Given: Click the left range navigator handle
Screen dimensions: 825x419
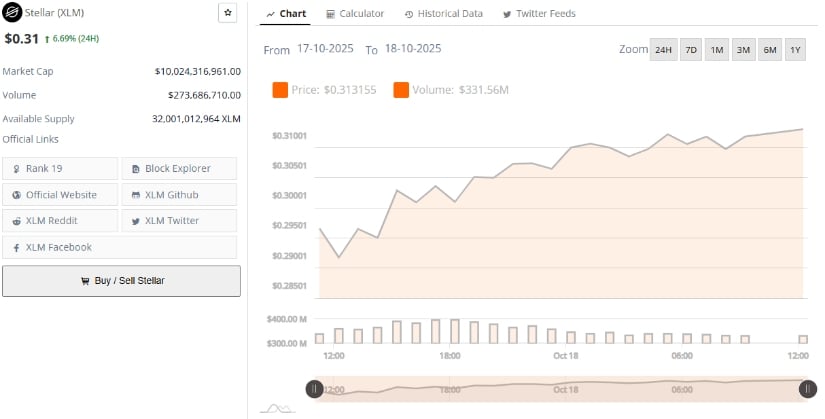Looking at the screenshot, I should [314, 389].
